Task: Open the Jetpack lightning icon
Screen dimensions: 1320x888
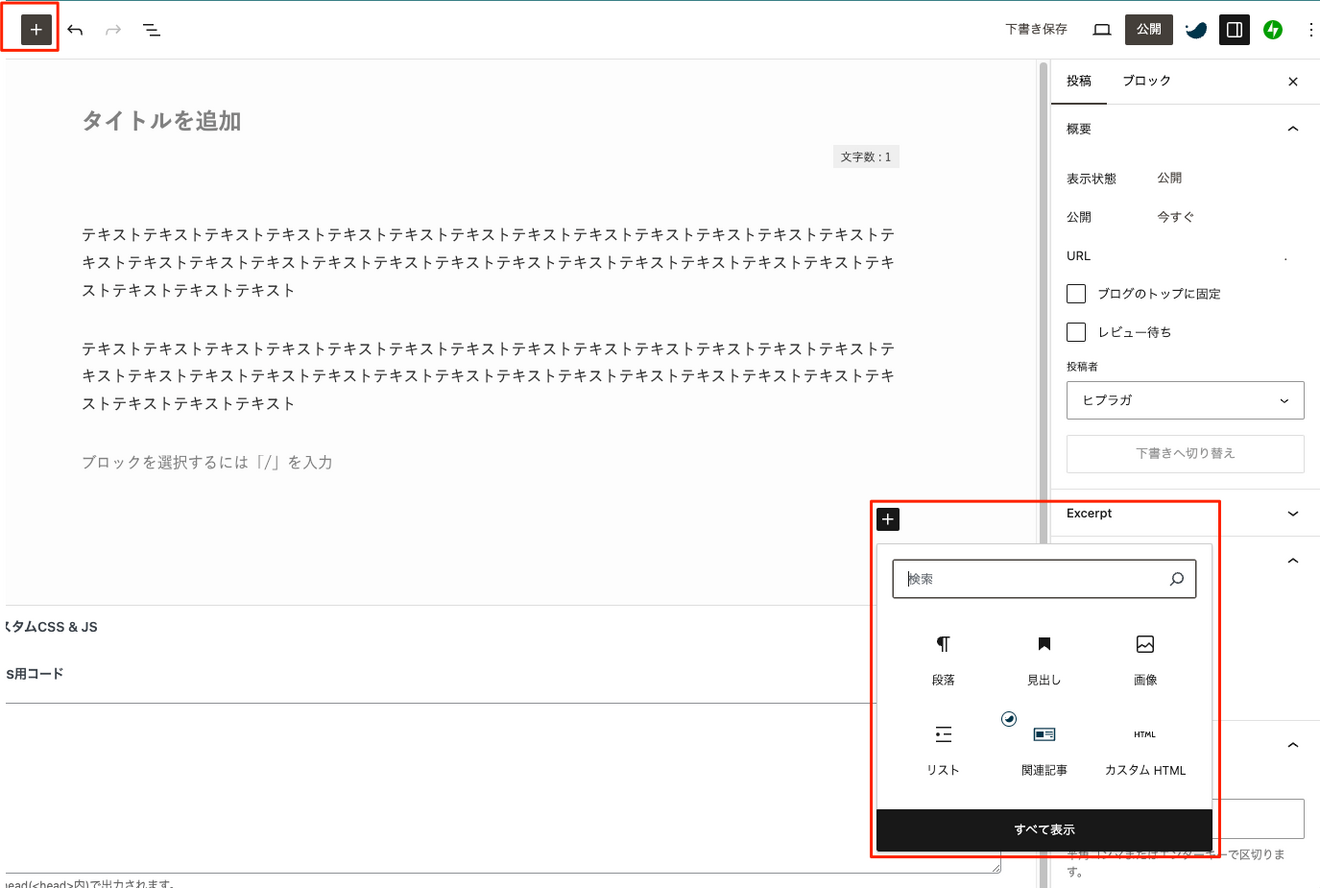Action: pyautogui.click(x=1272, y=30)
